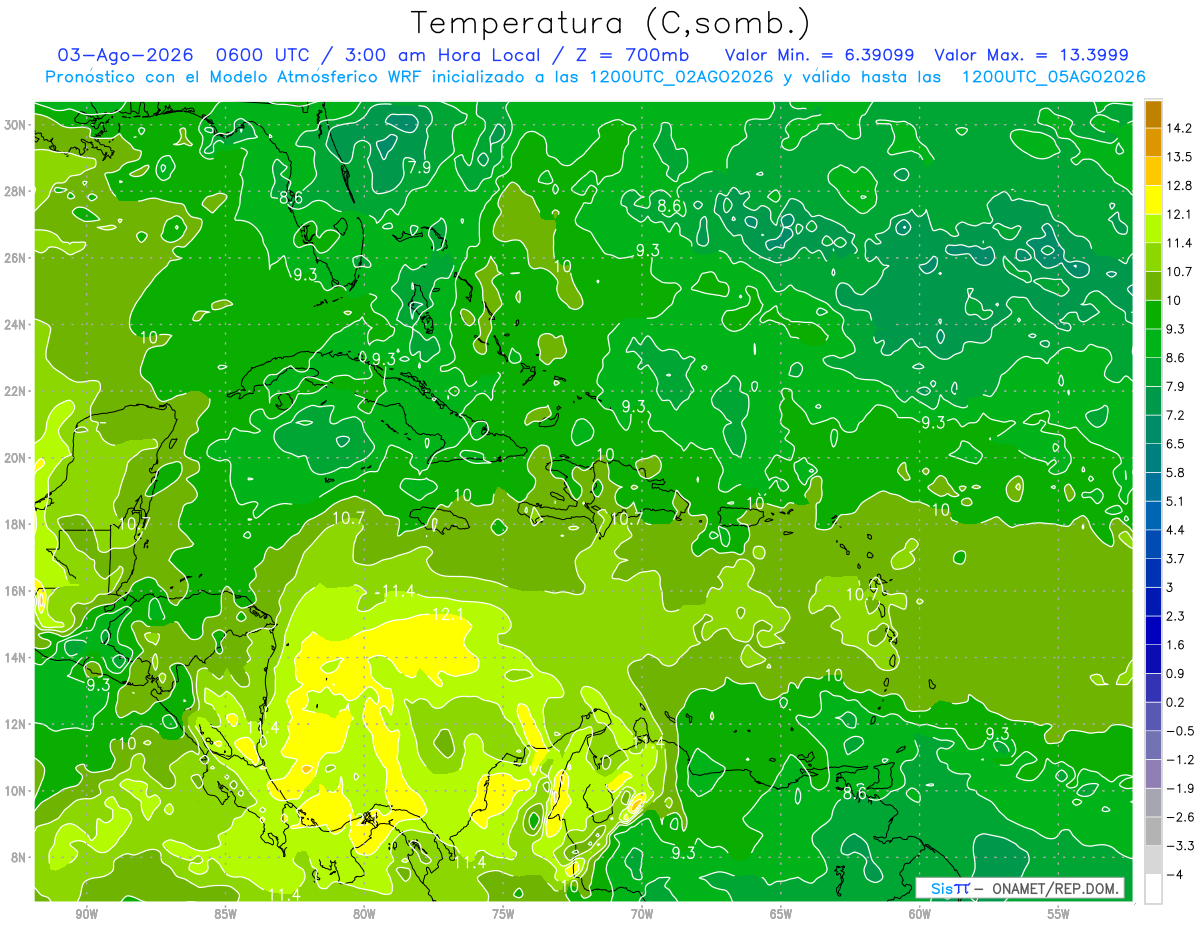The image size is (1200, 927).
Task: Pick the dark blue swatch between 1.6 and 2.3
Action: 1153,630
